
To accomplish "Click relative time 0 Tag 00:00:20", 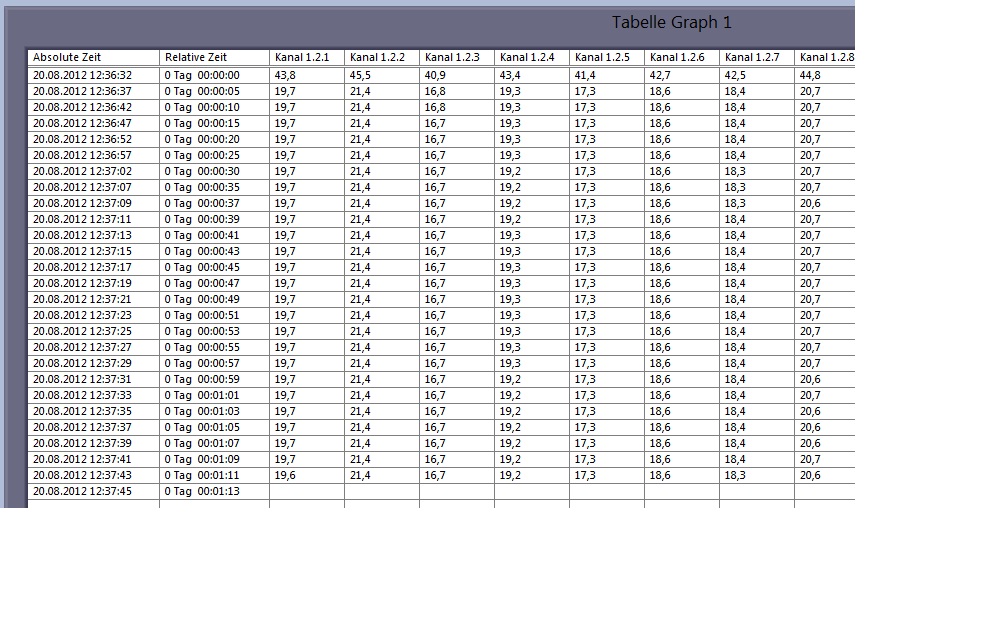I will click(214, 140).
